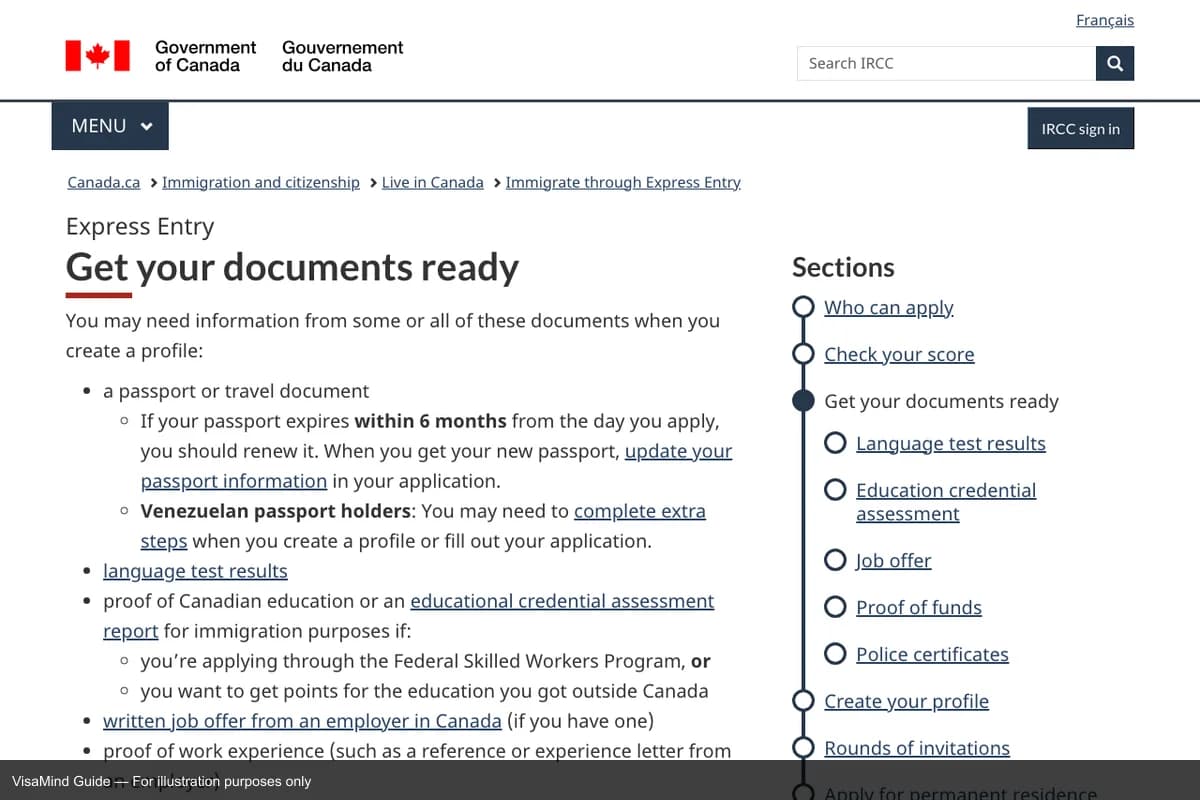Switch to the French version via Français
The width and height of the screenshot is (1200, 800).
coord(1104,19)
